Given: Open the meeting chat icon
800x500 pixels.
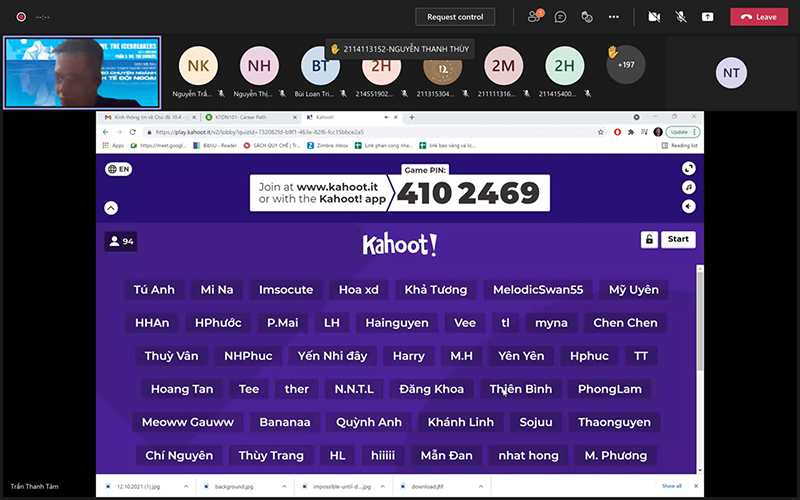Looking at the screenshot, I should 560,17.
